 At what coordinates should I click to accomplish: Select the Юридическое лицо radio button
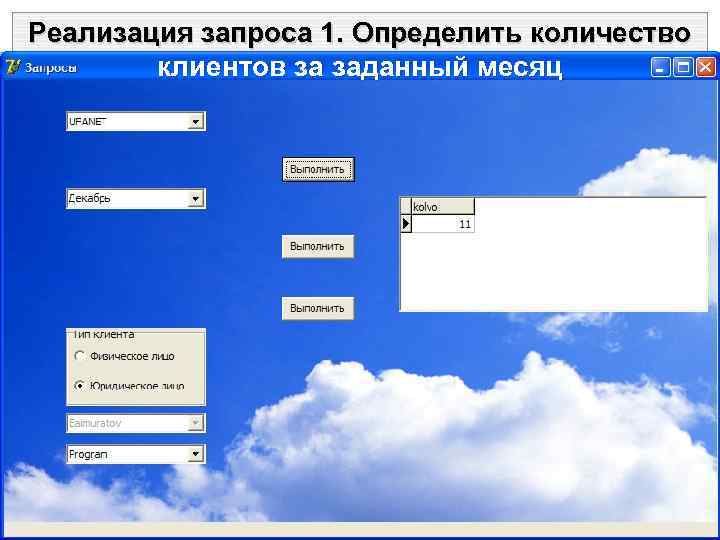click(80, 386)
